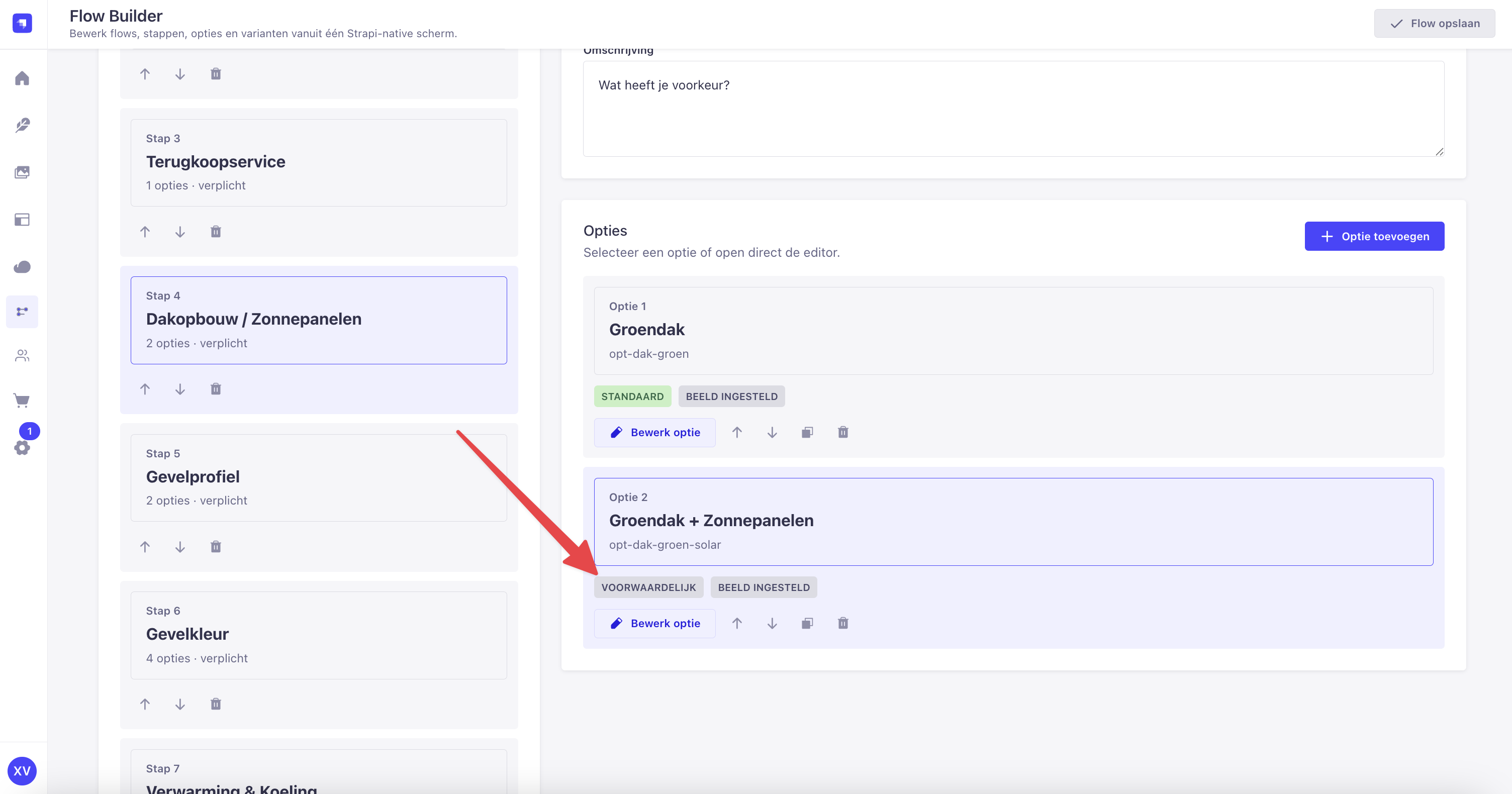Open Media Library in sidebar
This screenshot has width=1512, height=794.
(x=22, y=172)
